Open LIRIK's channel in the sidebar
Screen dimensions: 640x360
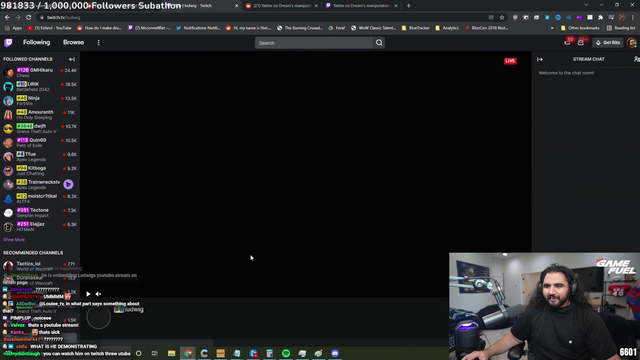tap(40, 87)
